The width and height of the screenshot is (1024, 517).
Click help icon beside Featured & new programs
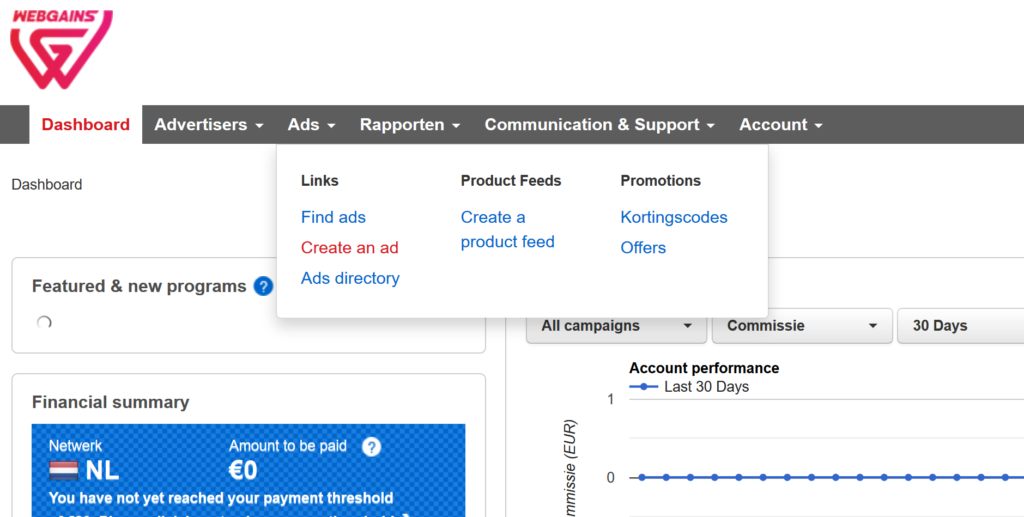pos(263,287)
